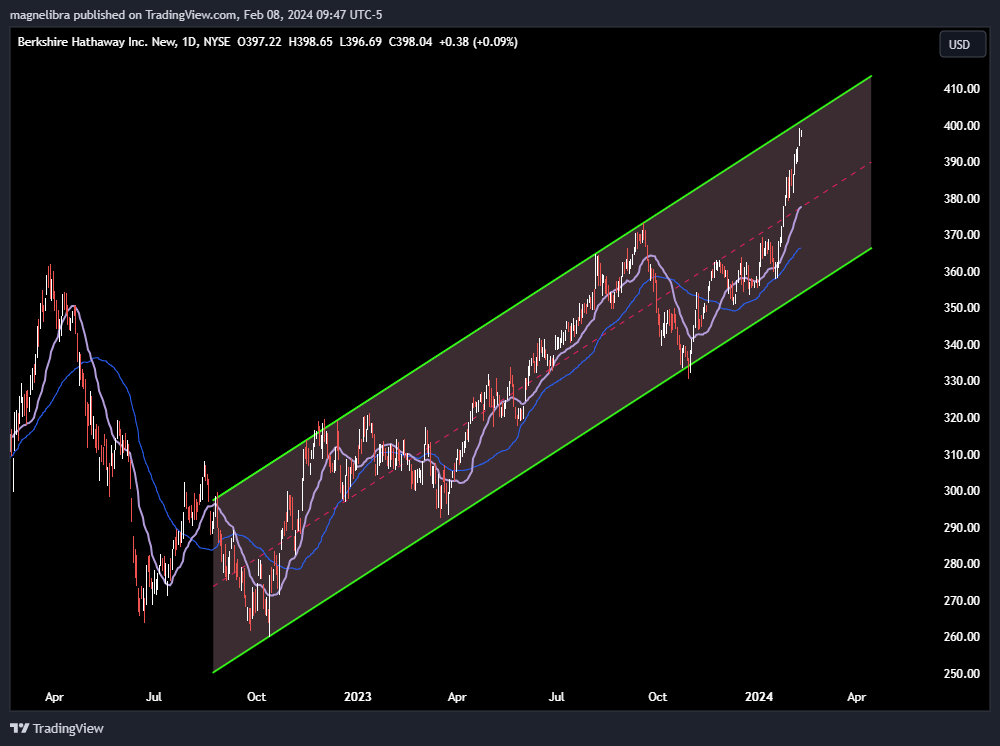Viewport: 1000px width, 746px height.
Task: Click the Jul label after 2023
Action: (x=557, y=697)
